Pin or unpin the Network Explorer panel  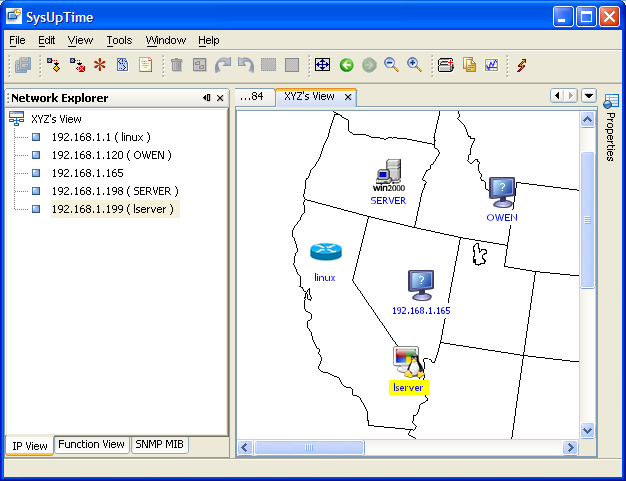(207, 98)
